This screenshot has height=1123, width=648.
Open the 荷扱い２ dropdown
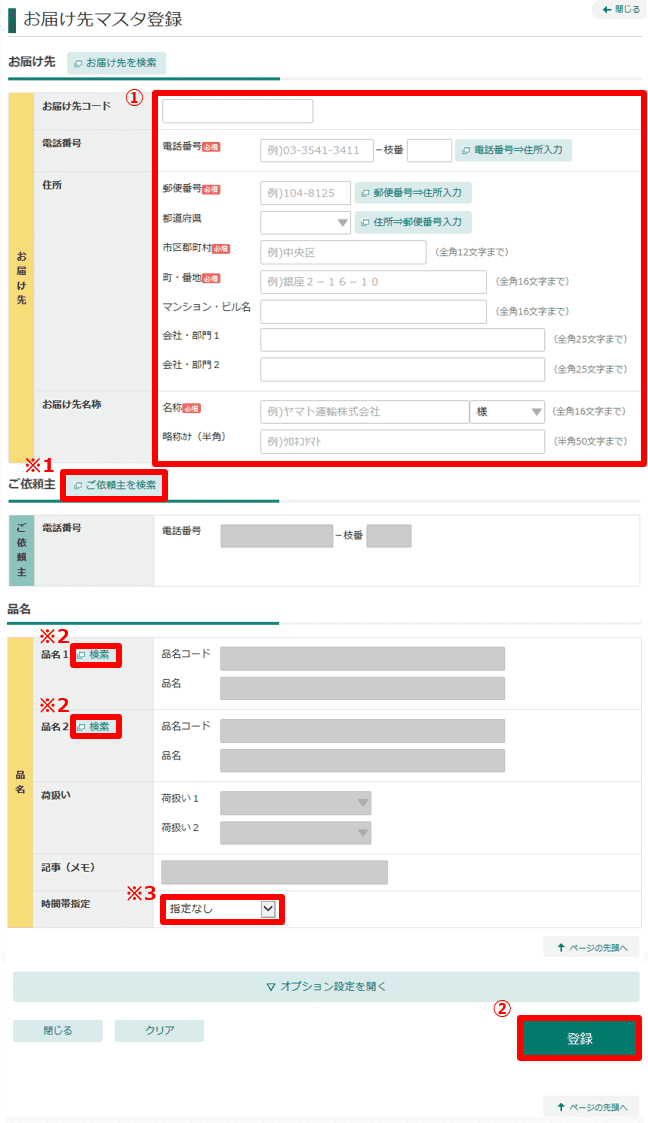(295, 832)
